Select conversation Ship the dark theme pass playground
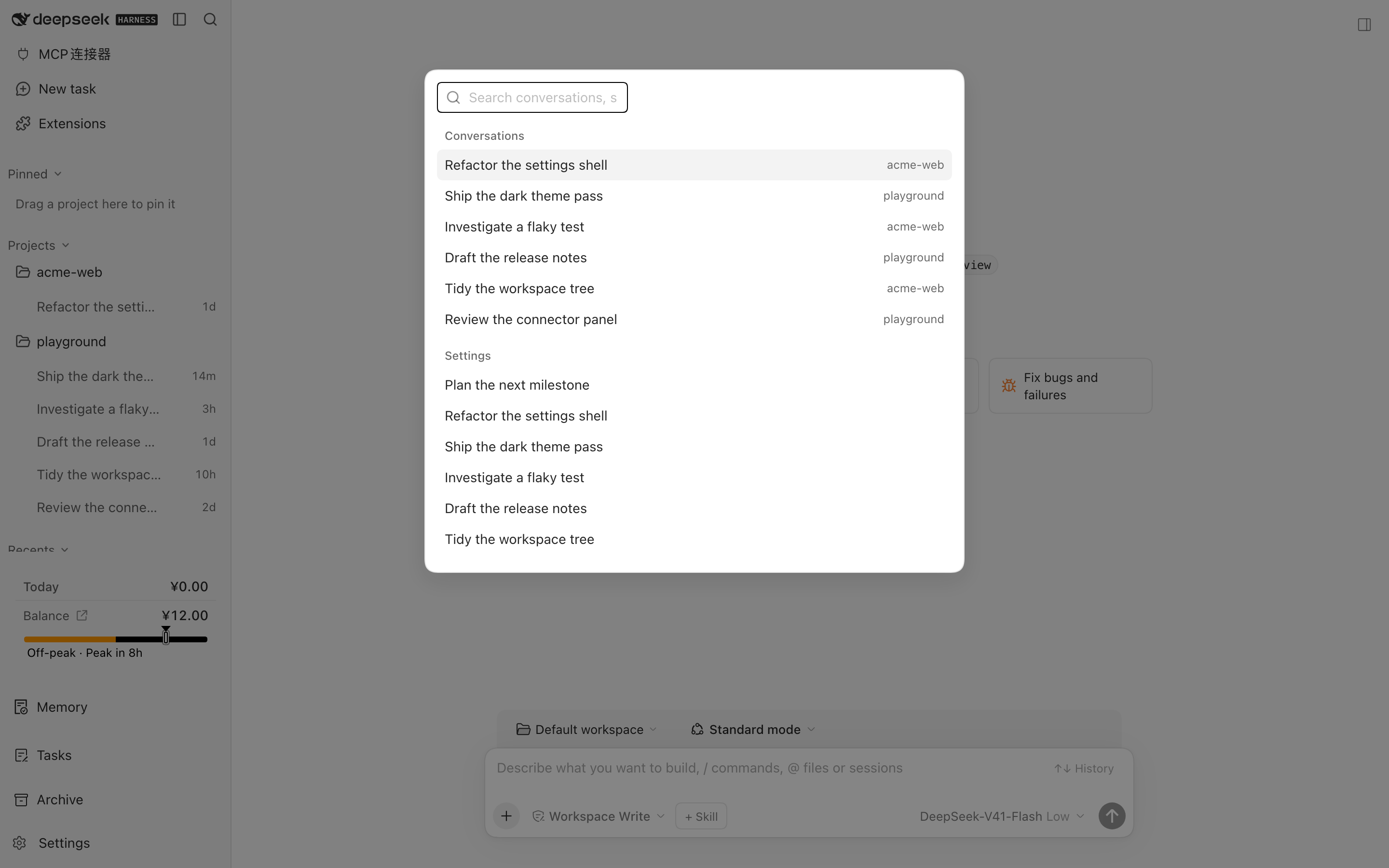This screenshot has height=868, width=1389. [694, 196]
